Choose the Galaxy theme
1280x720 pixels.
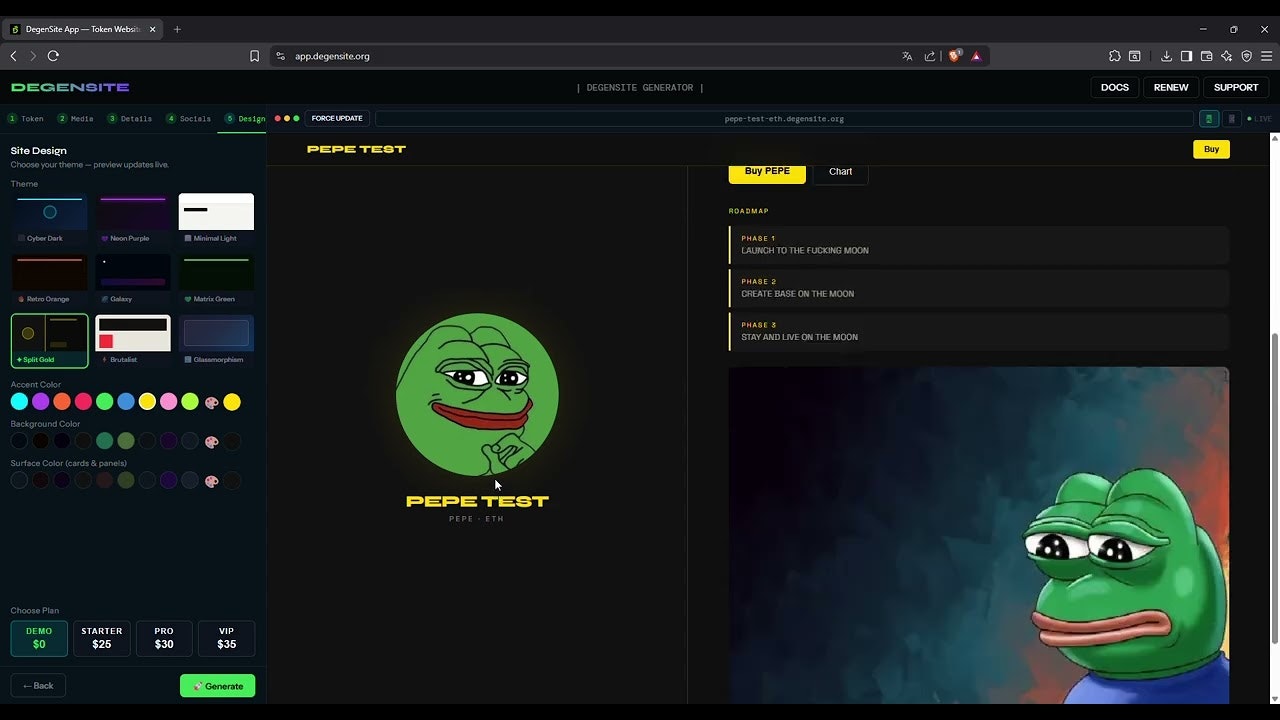[x=133, y=280]
